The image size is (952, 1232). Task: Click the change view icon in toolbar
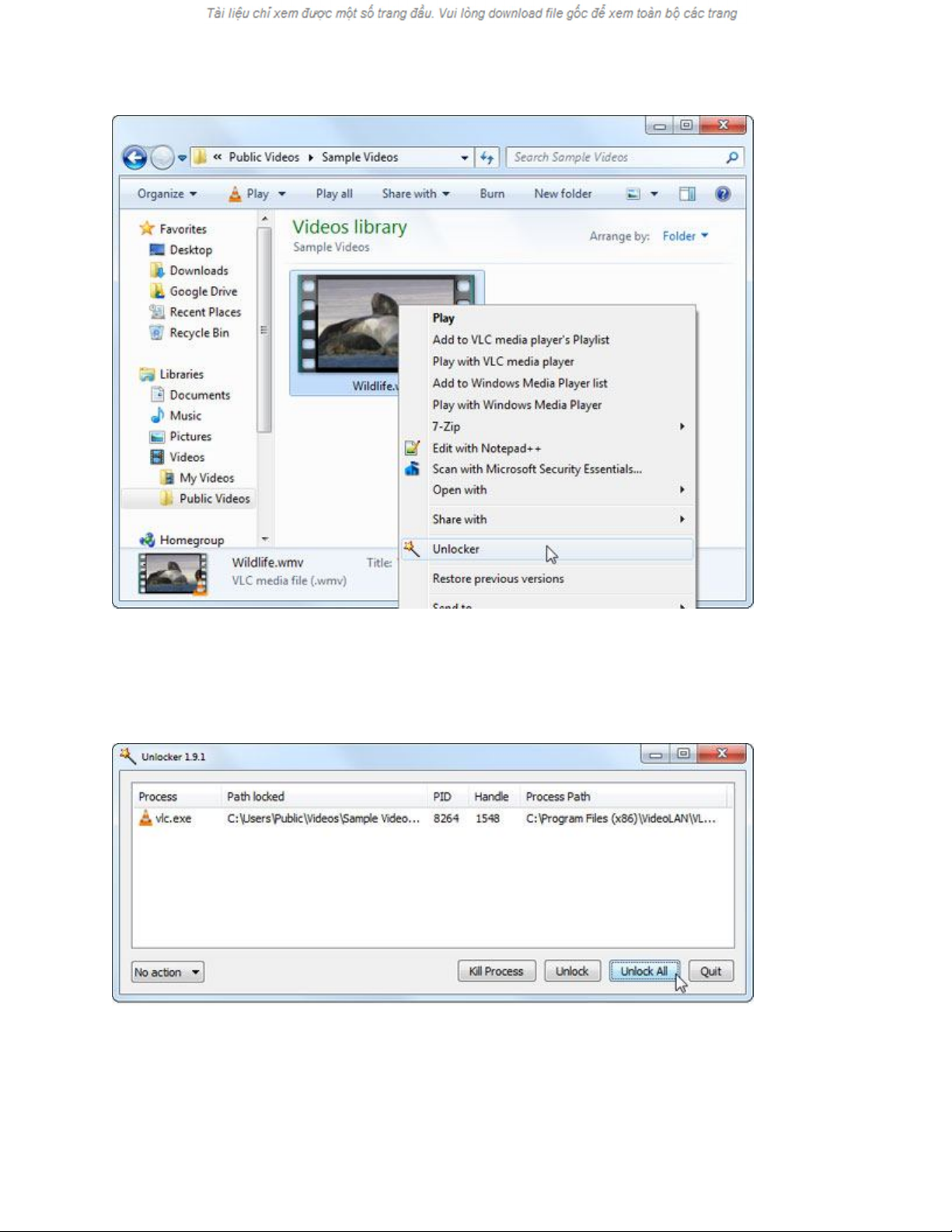[633, 194]
